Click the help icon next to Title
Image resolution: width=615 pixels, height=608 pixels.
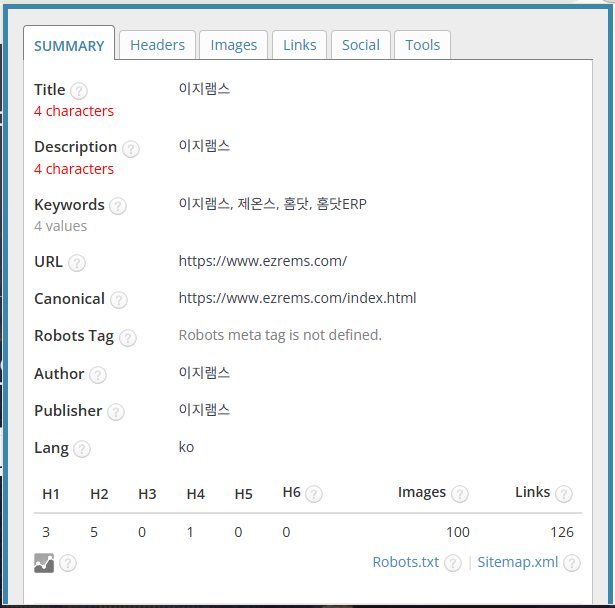click(x=79, y=91)
